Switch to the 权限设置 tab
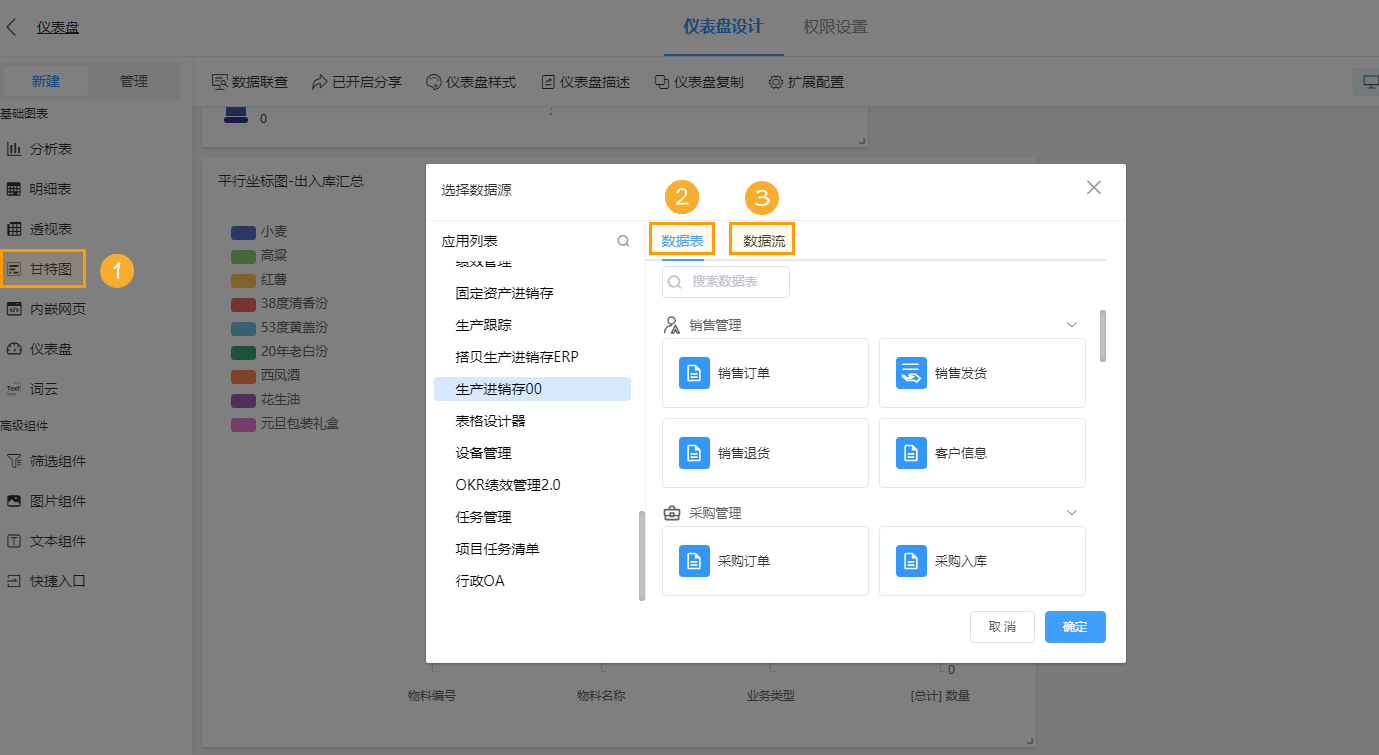Screen dimensions: 1379x755 pos(834,27)
